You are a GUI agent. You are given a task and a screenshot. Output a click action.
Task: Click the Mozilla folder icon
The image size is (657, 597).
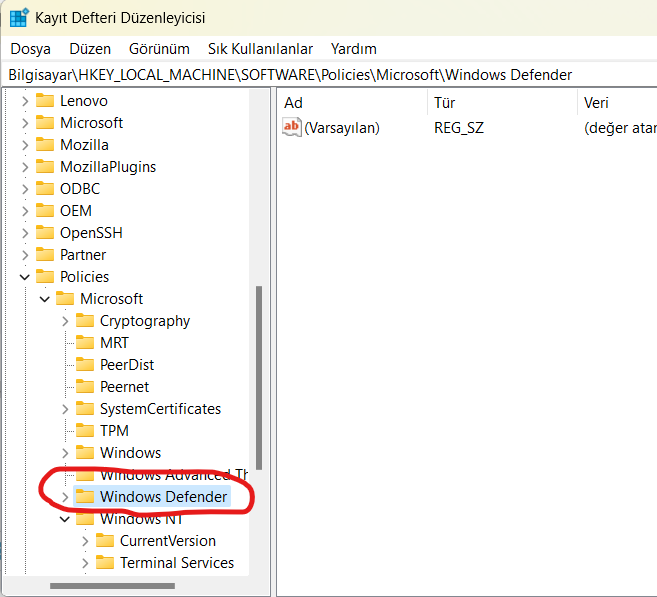click(45, 144)
